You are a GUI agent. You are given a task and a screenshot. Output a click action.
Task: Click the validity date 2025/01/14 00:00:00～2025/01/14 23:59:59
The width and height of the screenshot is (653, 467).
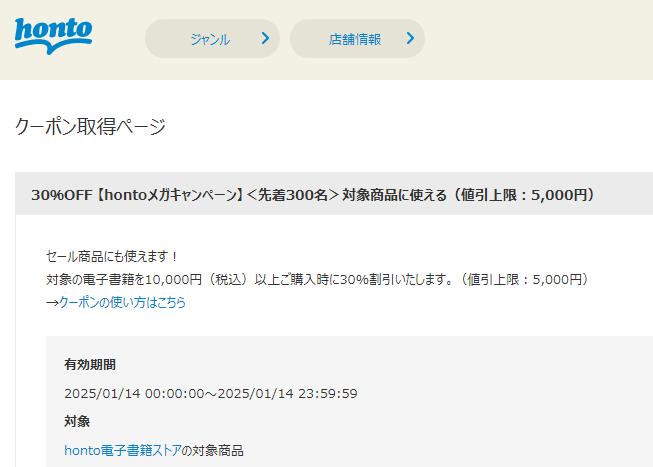tap(211, 394)
